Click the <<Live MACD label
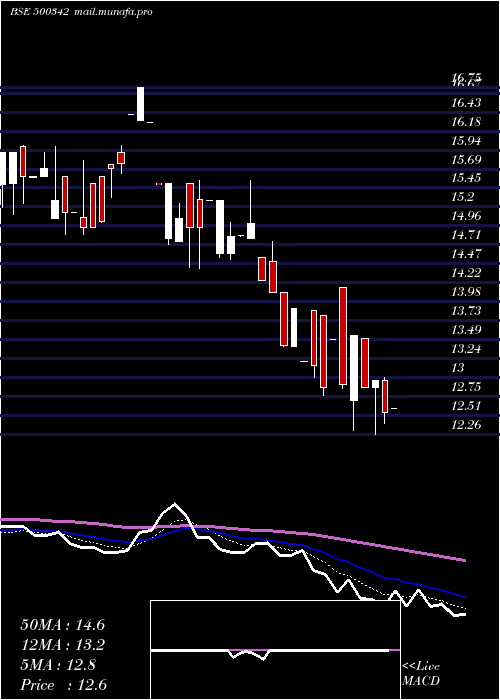Viewport: 500px width, 700px height. (x=421, y=674)
